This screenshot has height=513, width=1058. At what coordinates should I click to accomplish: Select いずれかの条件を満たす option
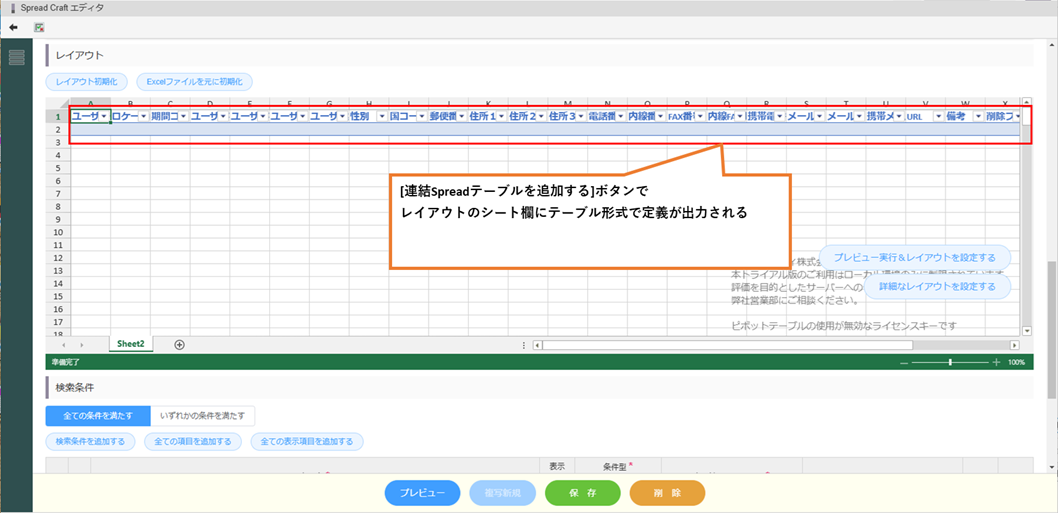202,415
